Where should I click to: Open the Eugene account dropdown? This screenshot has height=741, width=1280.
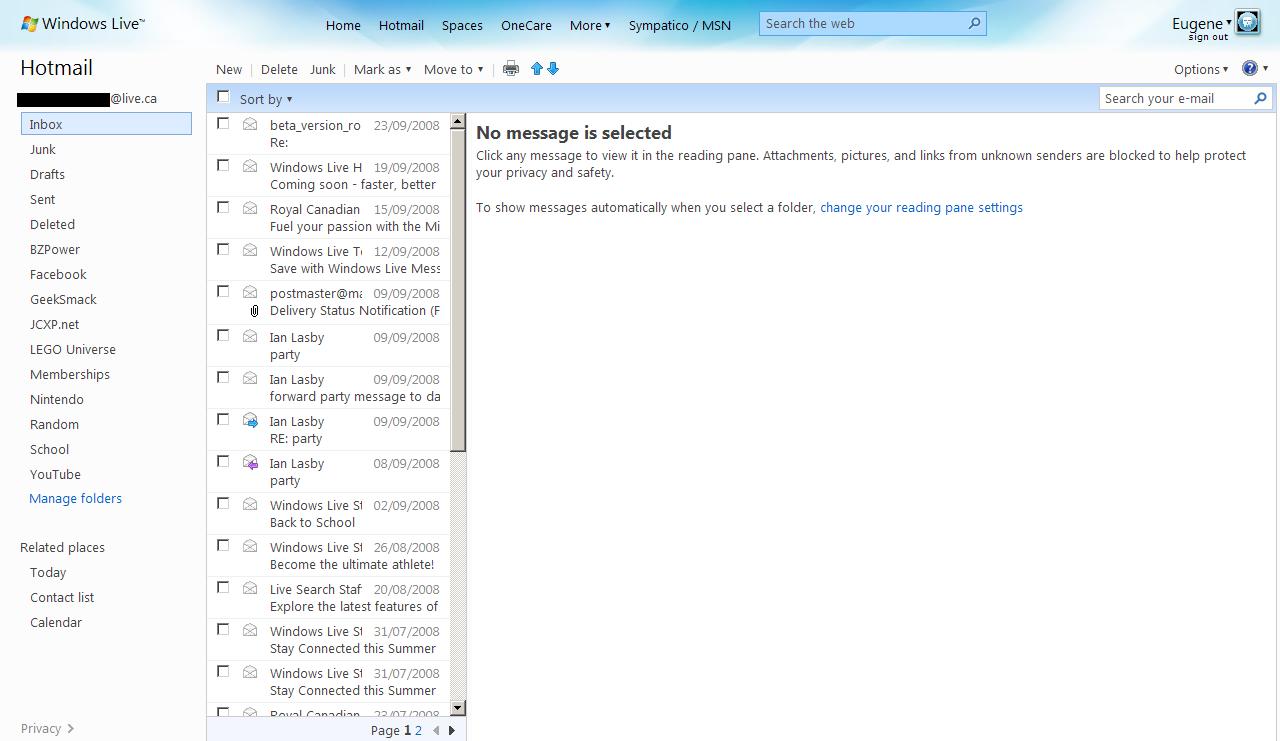(1202, 23)
